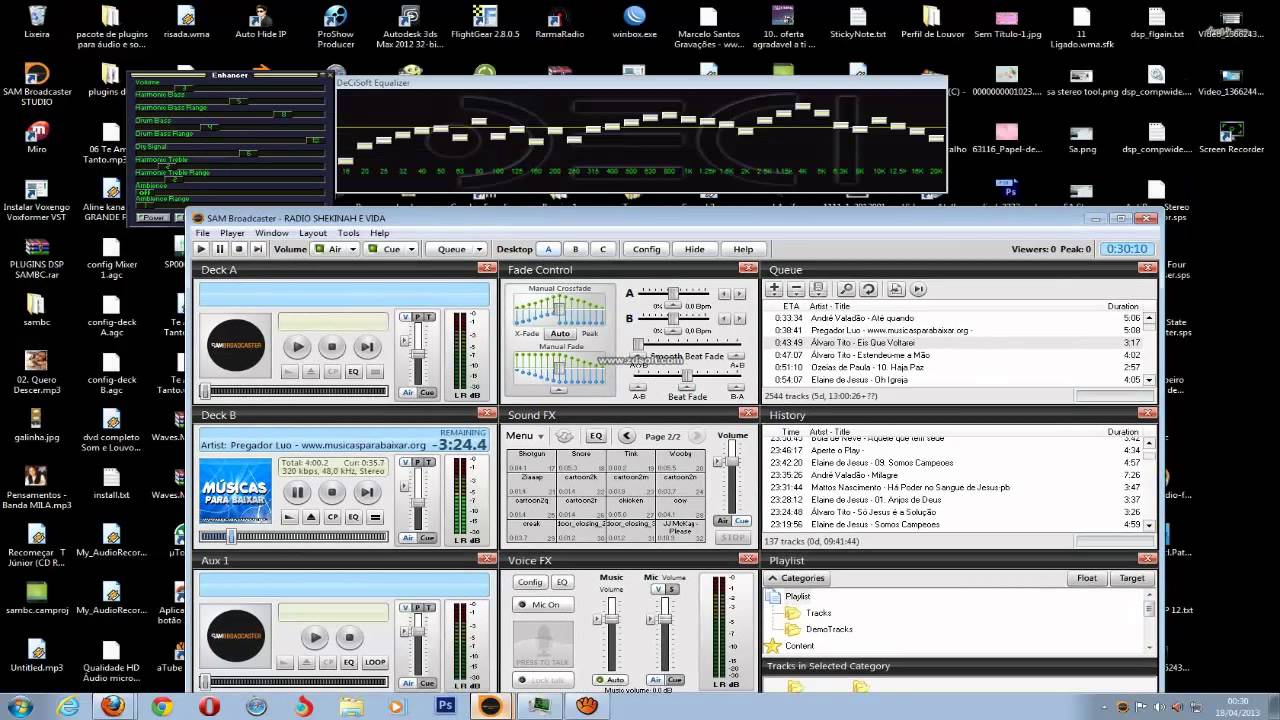Skip to next track on Deck B

pos(367,492)
